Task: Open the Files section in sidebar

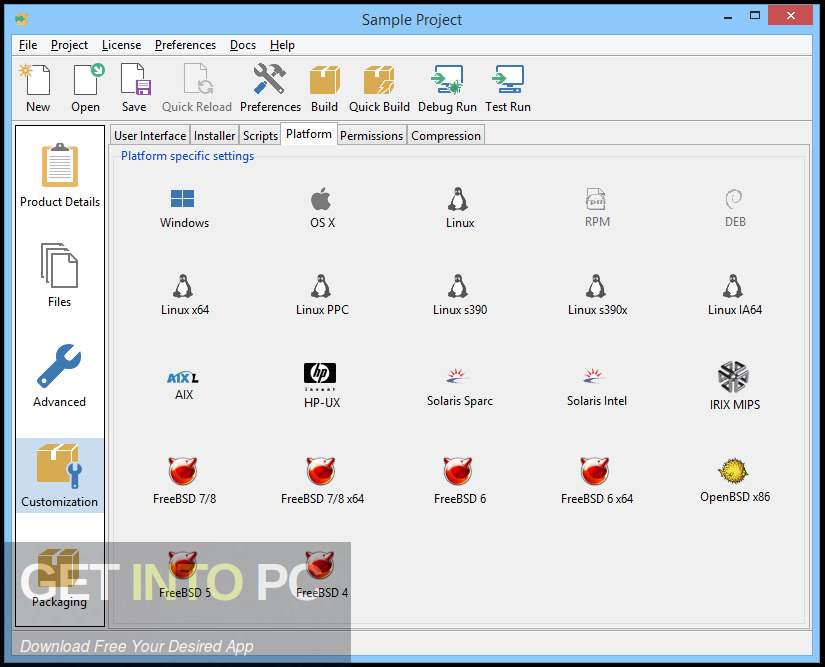Action: [x=59, y=276]
